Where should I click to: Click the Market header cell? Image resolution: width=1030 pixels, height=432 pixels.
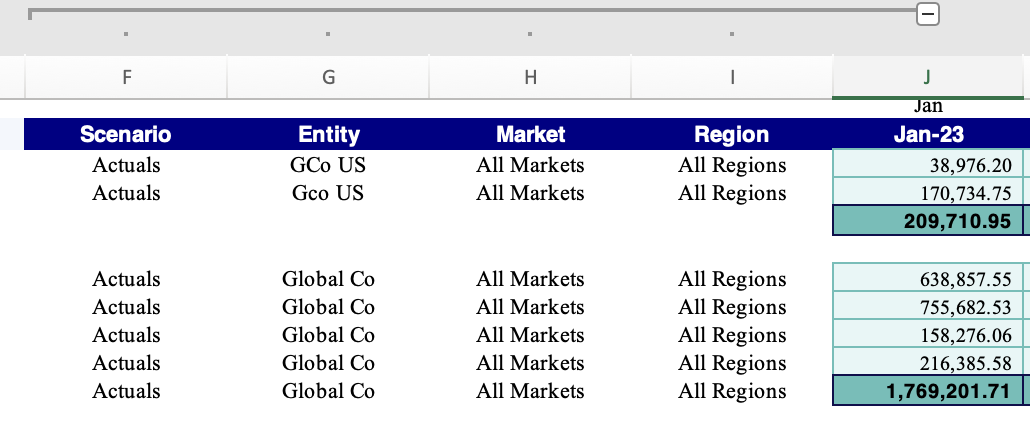tap(530, 135)
